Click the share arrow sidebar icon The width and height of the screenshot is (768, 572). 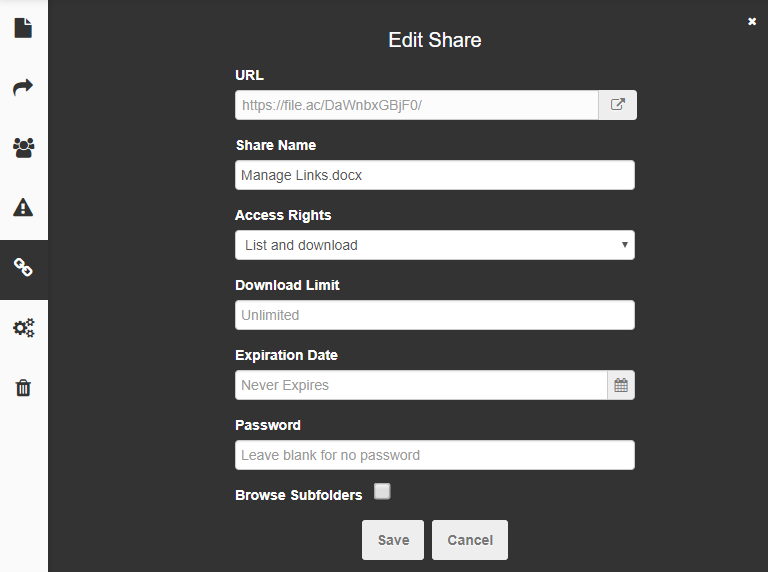[23, 88]
